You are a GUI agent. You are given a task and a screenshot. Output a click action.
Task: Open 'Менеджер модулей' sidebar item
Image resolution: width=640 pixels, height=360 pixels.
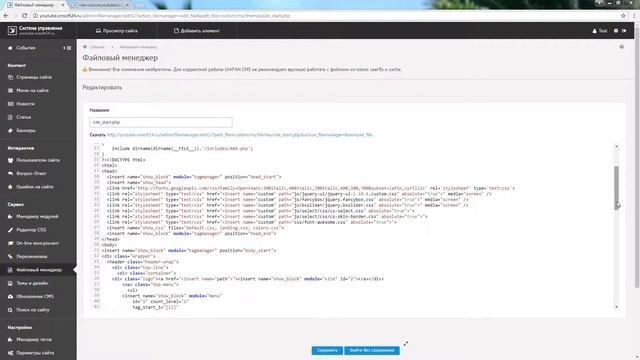38,216
